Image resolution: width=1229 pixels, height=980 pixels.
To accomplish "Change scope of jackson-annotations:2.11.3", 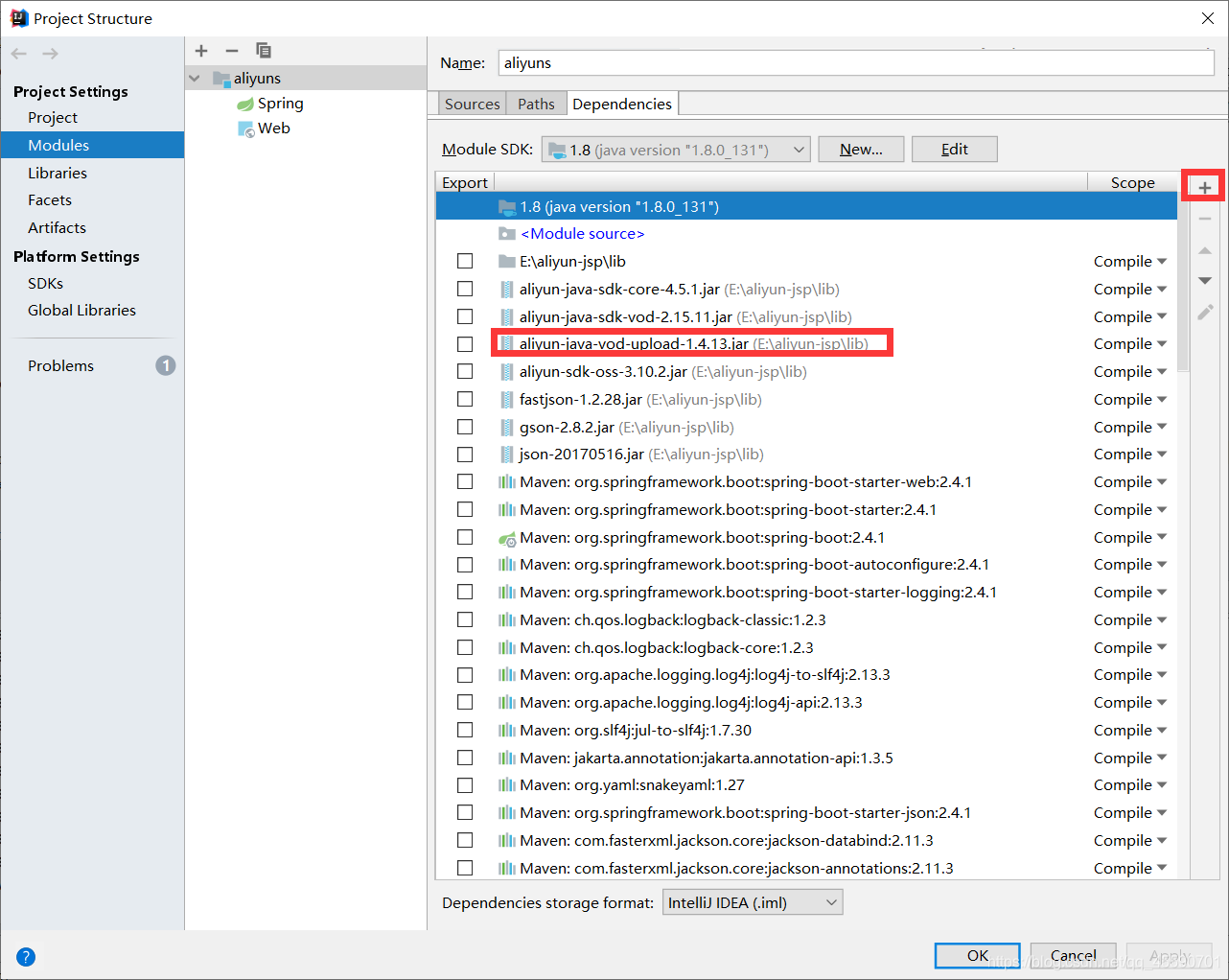I will pyautogui.click(x=1130, y=869).
